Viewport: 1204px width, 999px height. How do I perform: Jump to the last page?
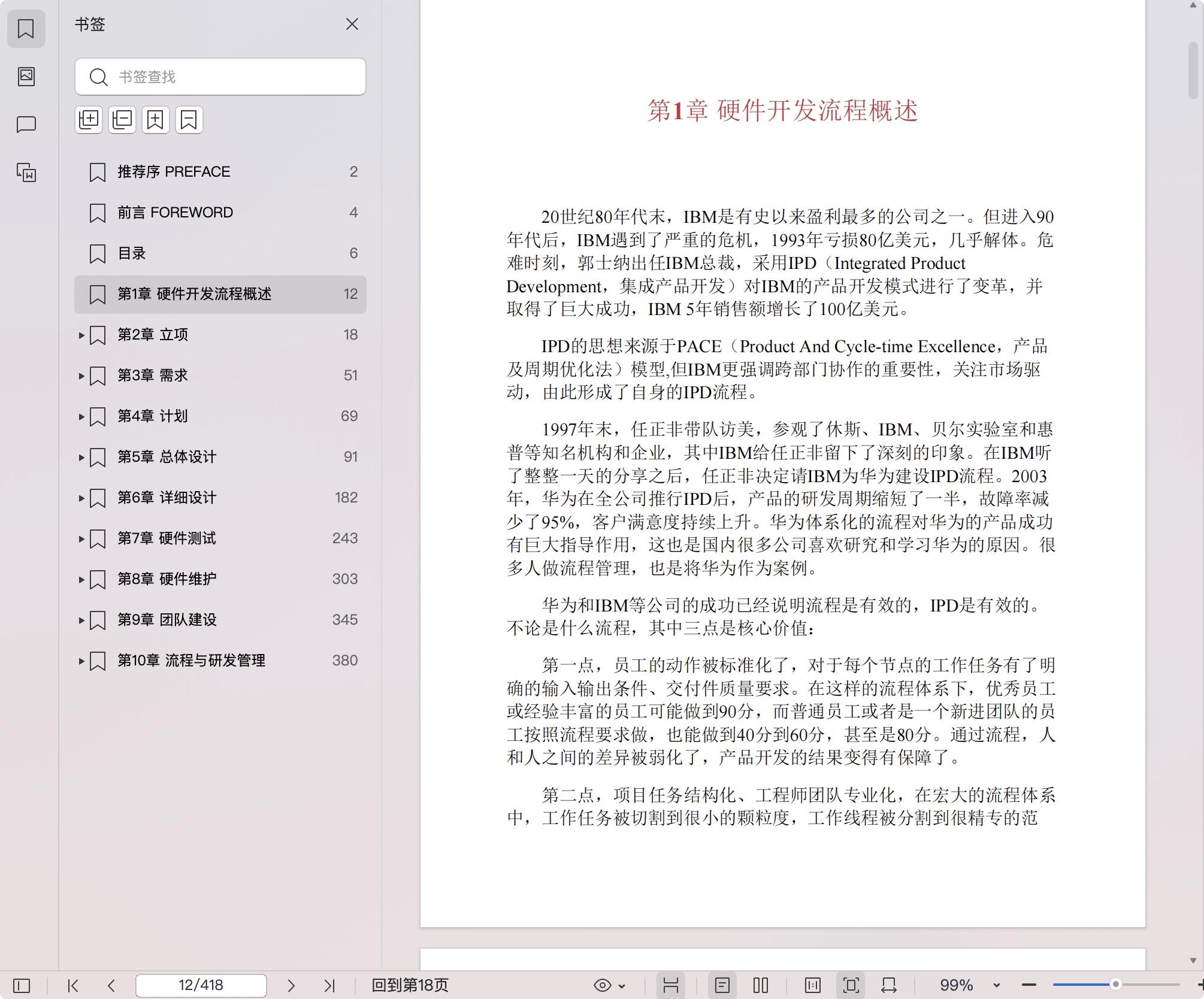329,985
